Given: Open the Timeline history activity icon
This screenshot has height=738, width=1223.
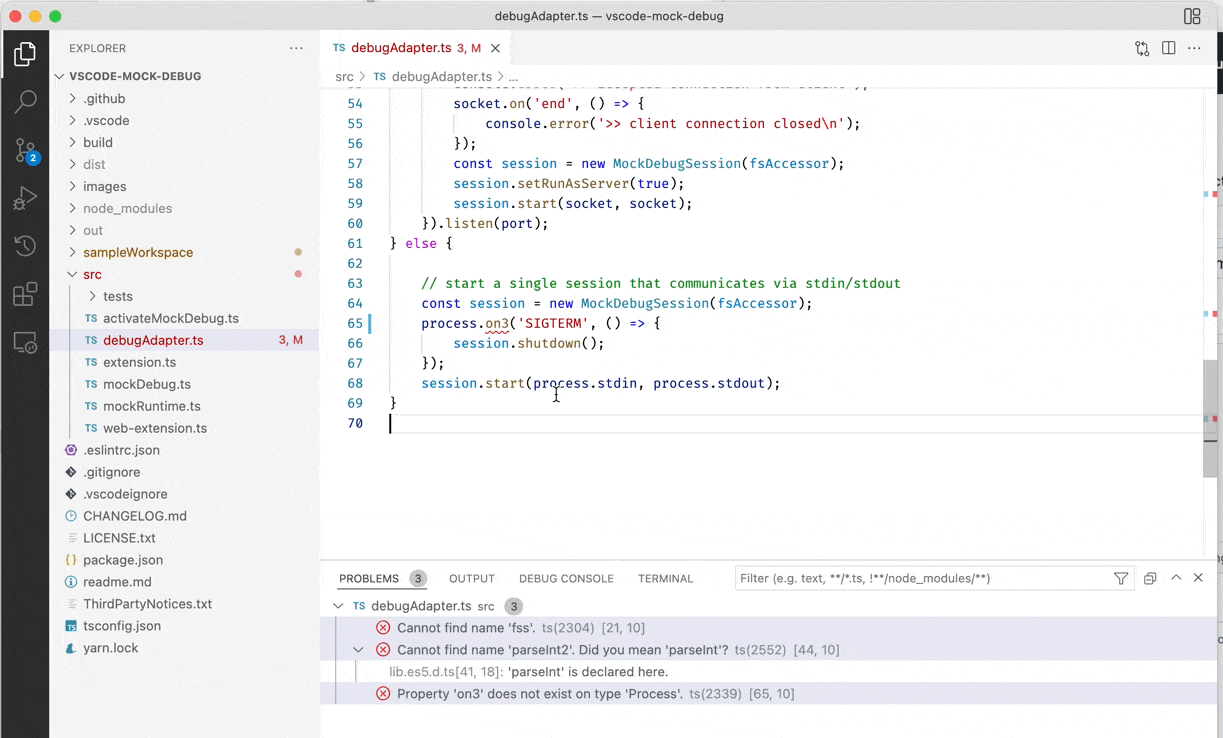Looking at the screenshot, I should [25, 246].
